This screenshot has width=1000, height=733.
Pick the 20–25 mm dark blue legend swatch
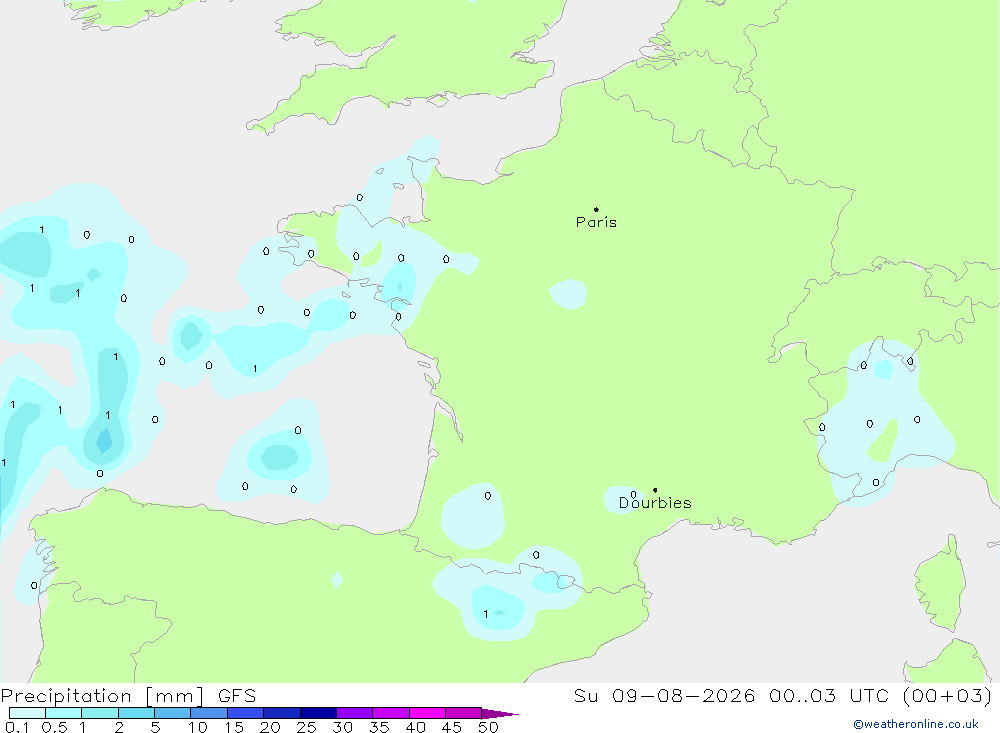coord(281,713)
